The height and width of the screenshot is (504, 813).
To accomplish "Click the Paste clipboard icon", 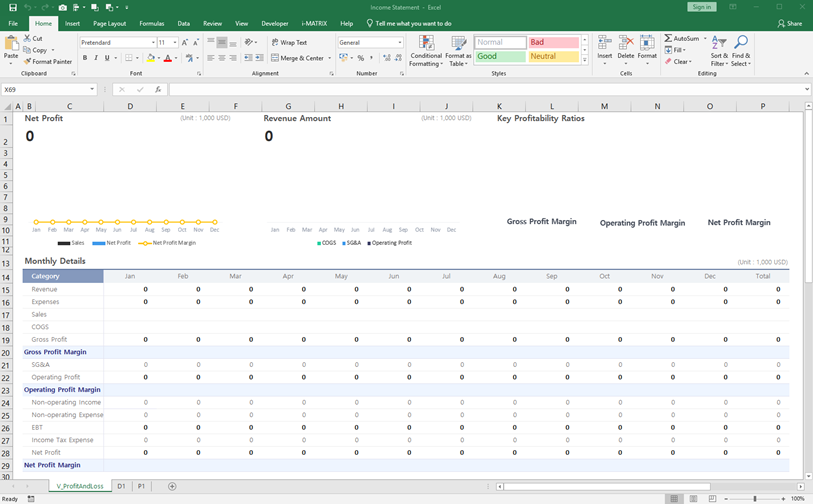I will [x=11, y=44].
